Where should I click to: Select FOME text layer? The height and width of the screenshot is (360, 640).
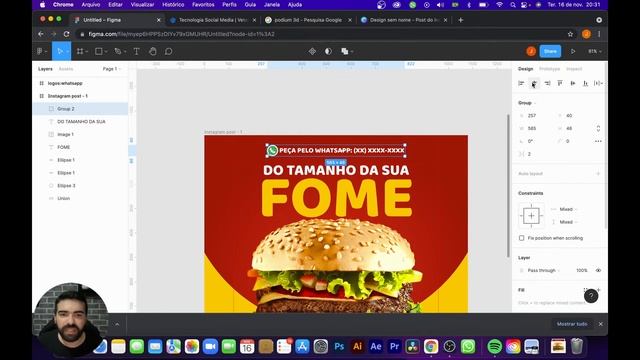[x=80, y=147]
